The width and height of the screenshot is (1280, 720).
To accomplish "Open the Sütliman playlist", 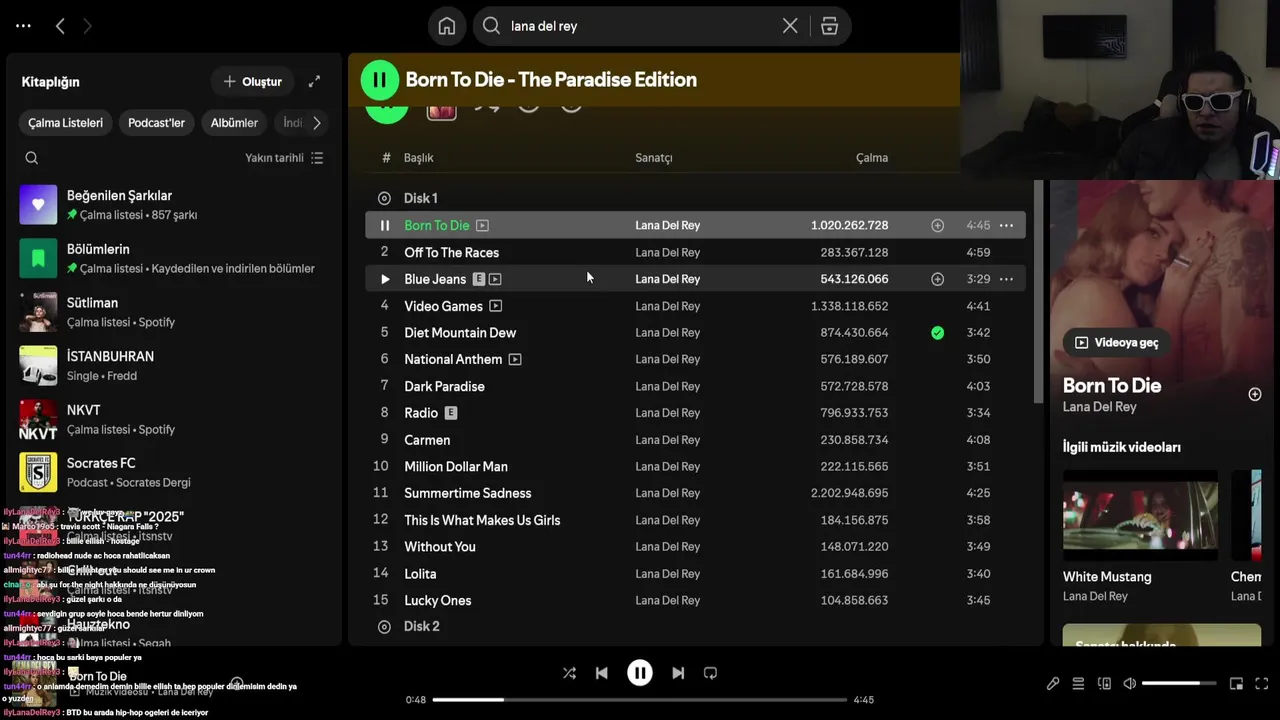I will coord(175,312).
